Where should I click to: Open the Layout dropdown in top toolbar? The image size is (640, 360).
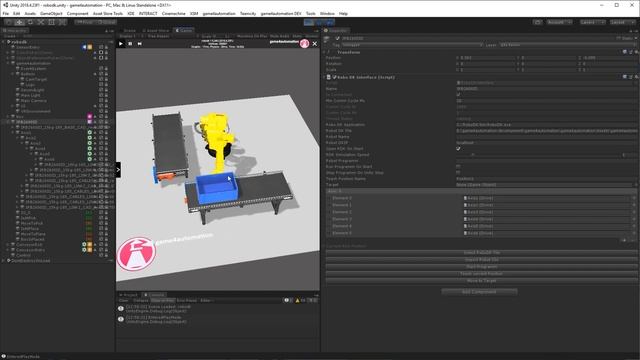pos(622,22)
